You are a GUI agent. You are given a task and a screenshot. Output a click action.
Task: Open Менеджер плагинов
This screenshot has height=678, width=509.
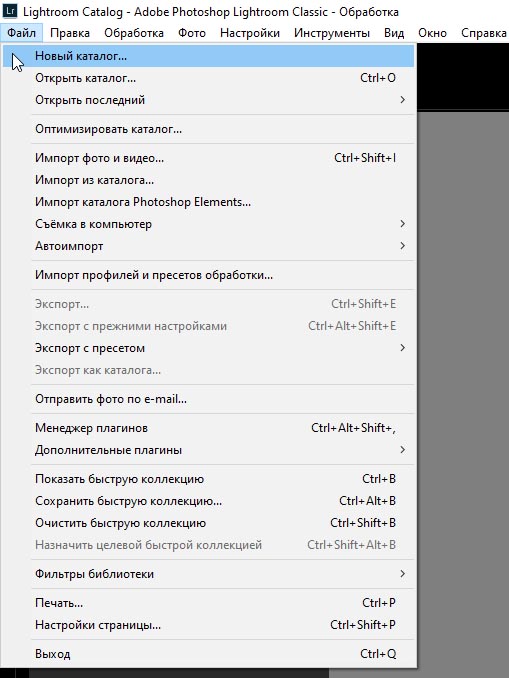[x=208, y=428]
